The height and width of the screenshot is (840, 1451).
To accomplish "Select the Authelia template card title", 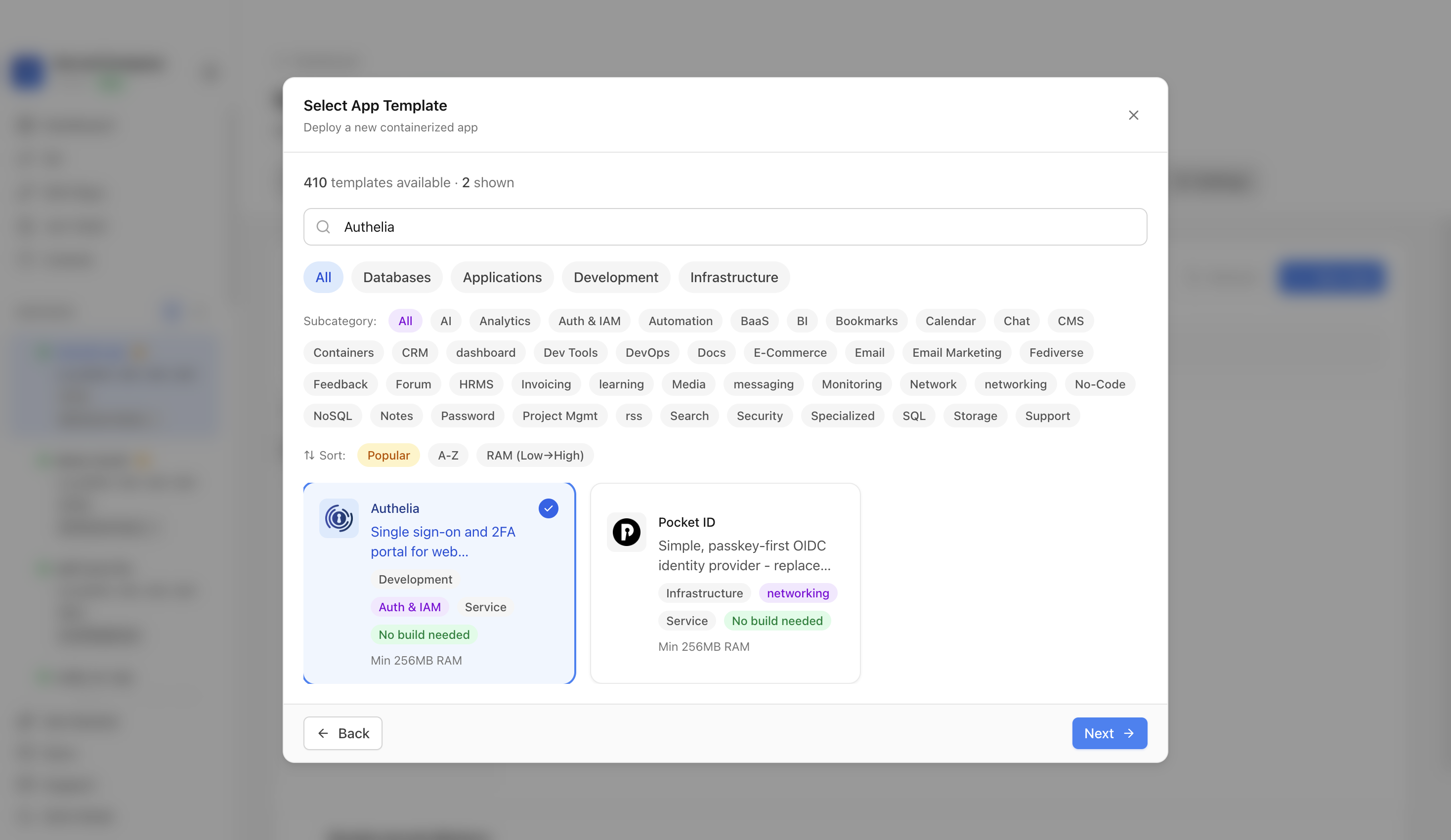I will click(x=395, y=508).
